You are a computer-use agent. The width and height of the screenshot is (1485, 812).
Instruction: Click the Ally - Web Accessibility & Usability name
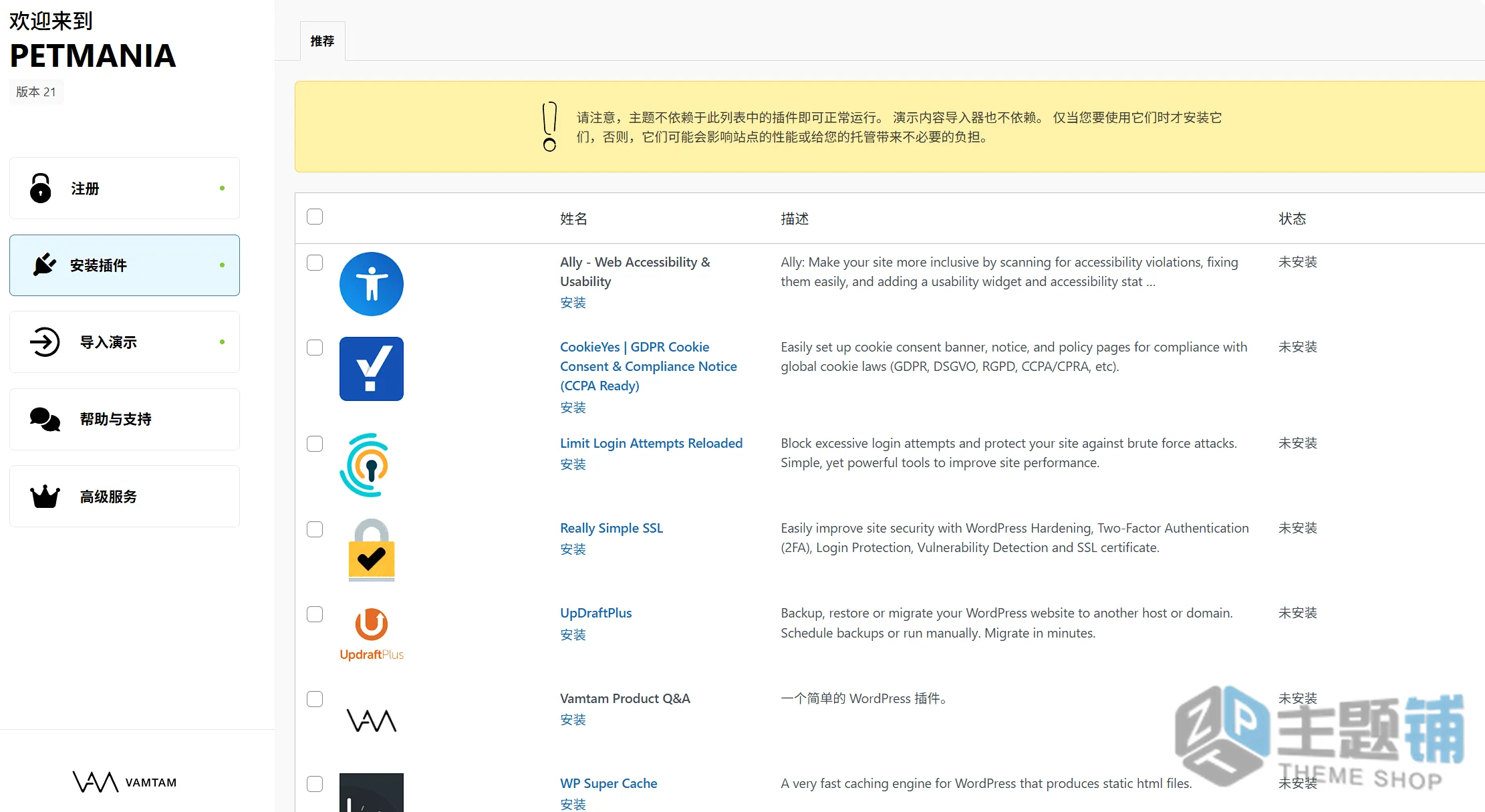[635, 272]
